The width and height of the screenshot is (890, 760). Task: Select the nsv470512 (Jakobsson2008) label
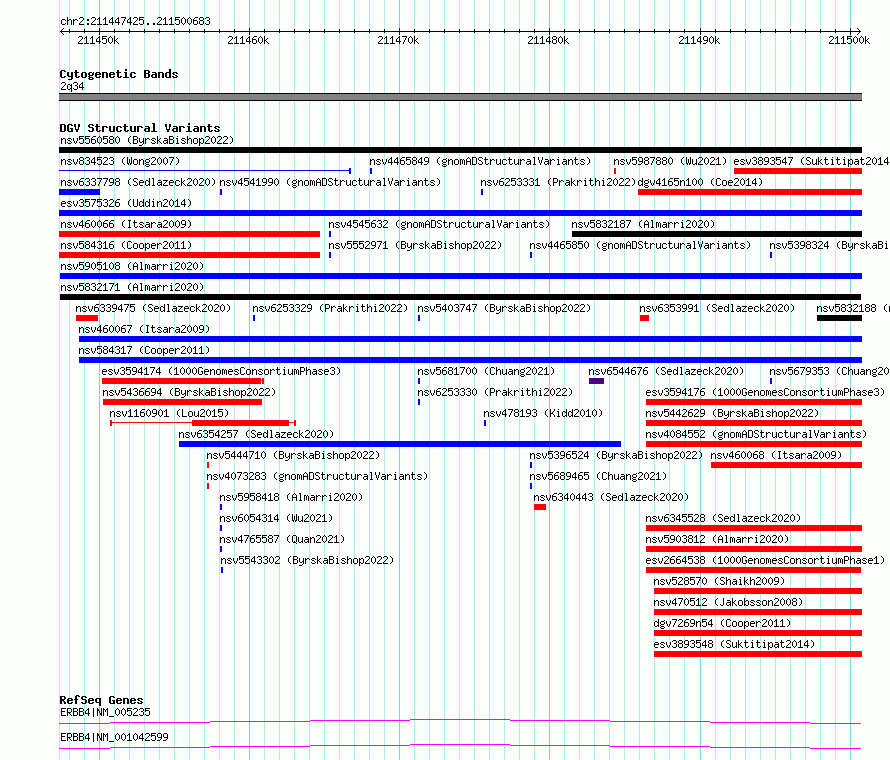tap(728, 602)
